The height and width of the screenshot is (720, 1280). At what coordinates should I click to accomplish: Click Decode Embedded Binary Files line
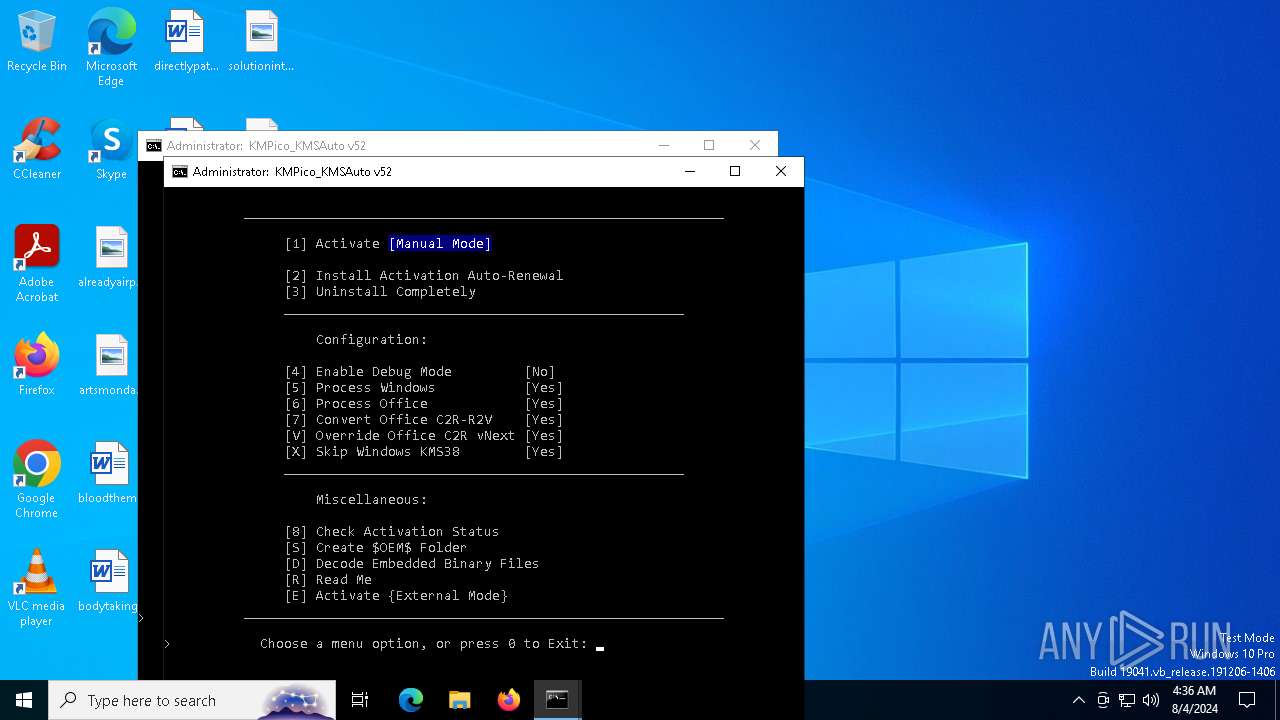click(x=412, y=564)
